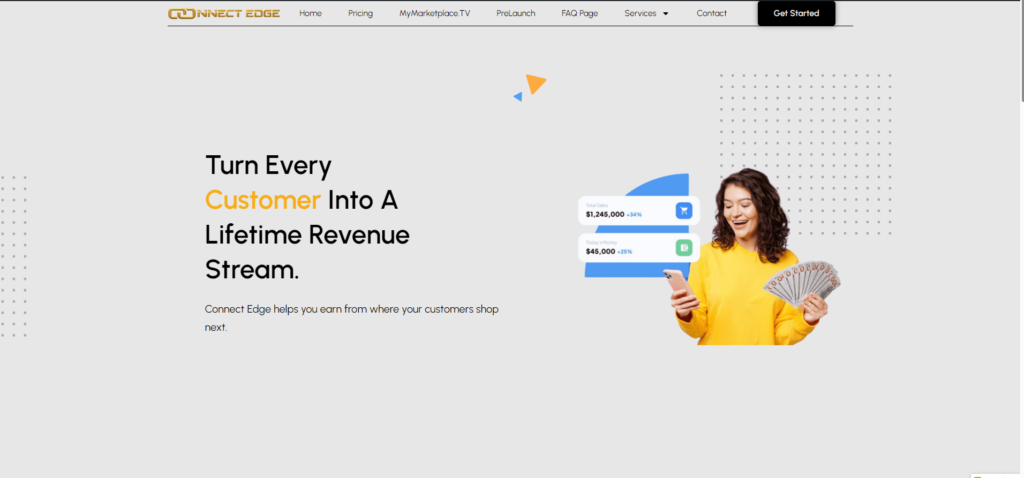Open MyMarketplace.TV from the navigation
The height and width of the screenshot is (478, 1024).
click(x=434, y=13)
